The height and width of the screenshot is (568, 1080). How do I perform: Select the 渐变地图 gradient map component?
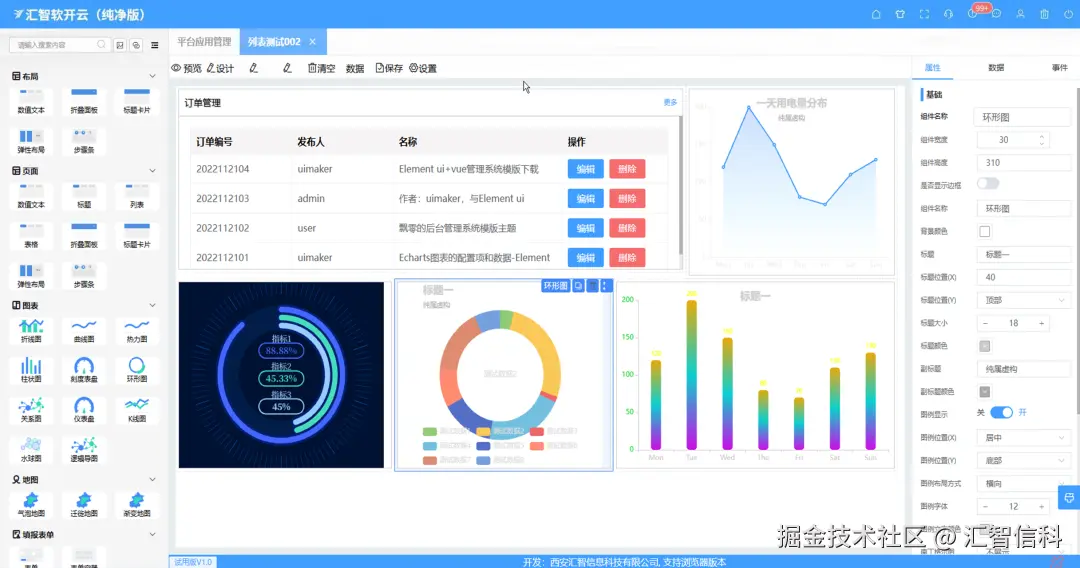[x=136, y=505]
